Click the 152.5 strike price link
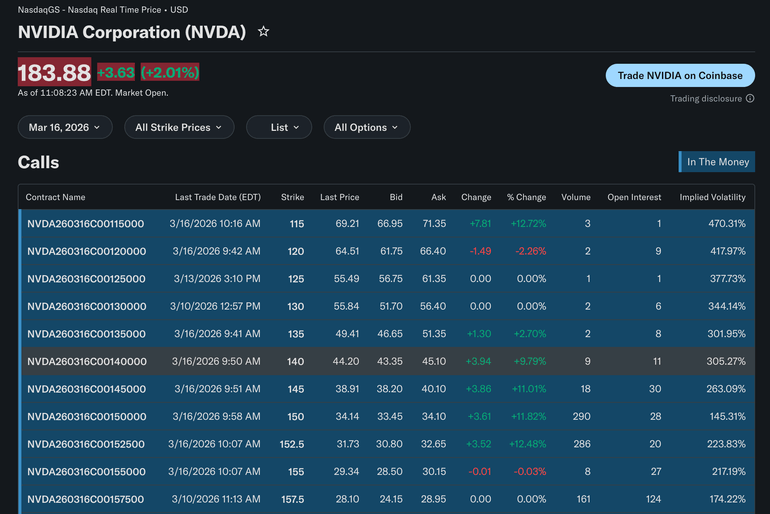This screenshot has height=514, width=770. click(x=292, y=444)
